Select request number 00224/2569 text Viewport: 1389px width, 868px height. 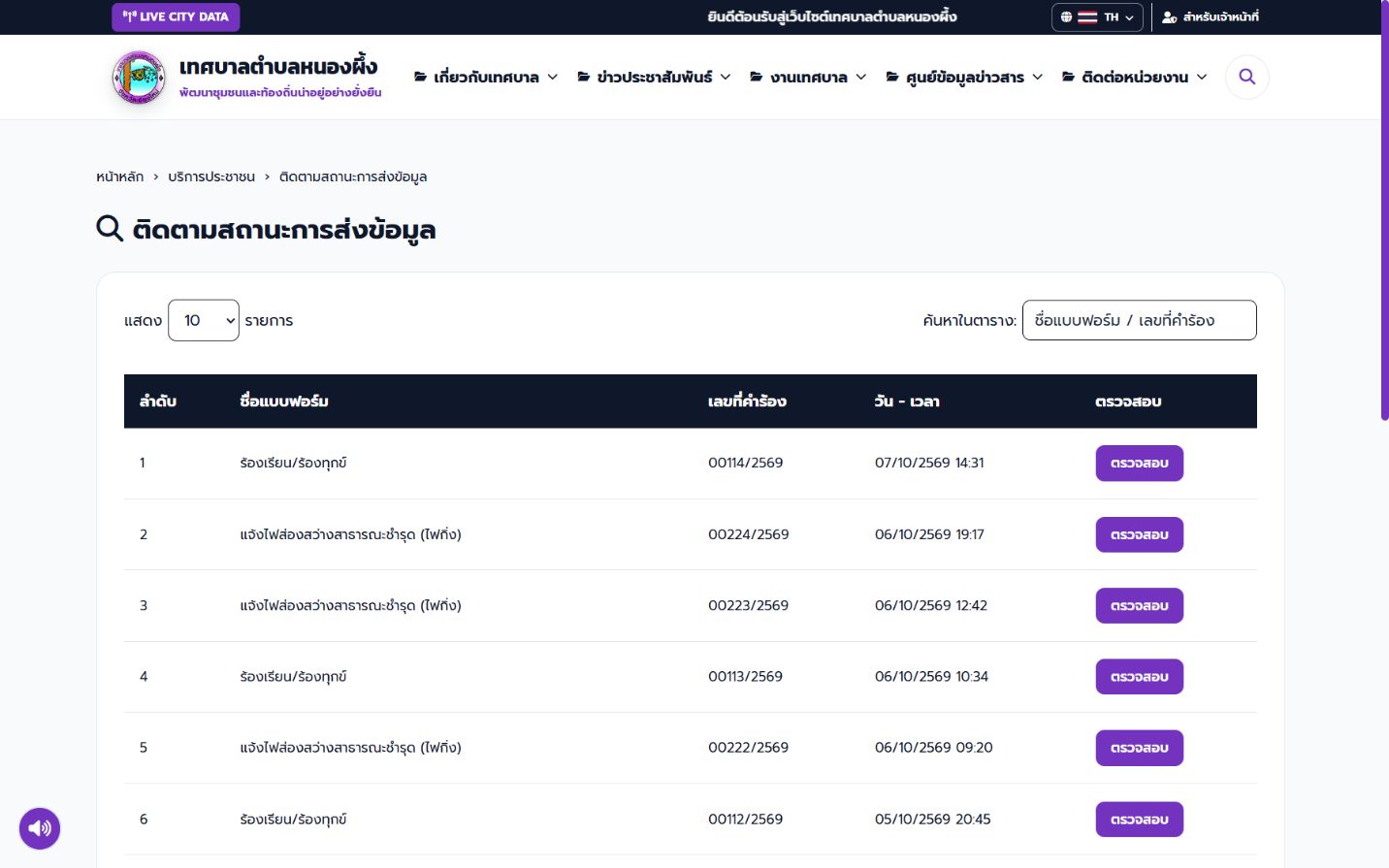748,534
